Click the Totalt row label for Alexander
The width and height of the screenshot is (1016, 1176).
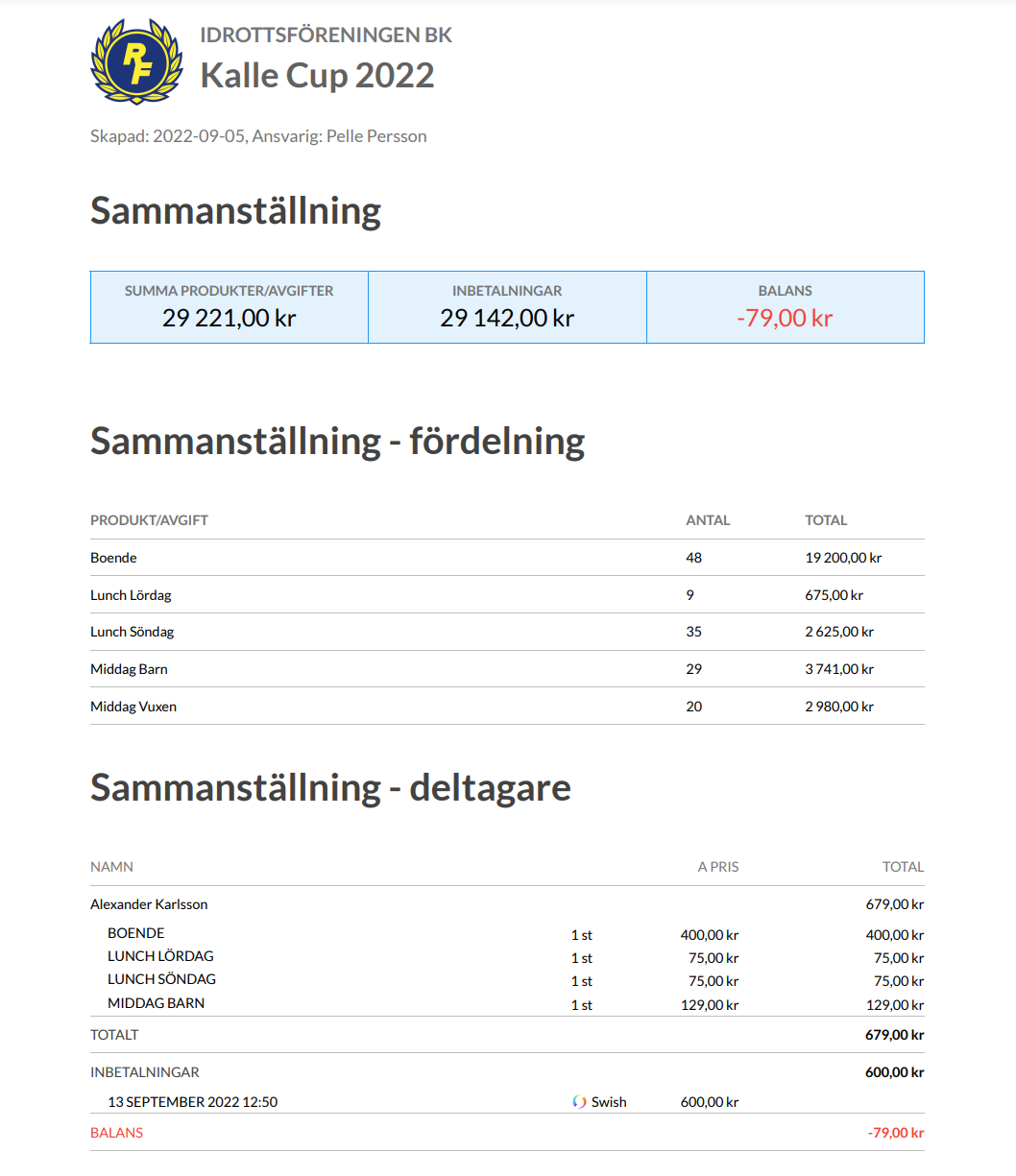114,1035
